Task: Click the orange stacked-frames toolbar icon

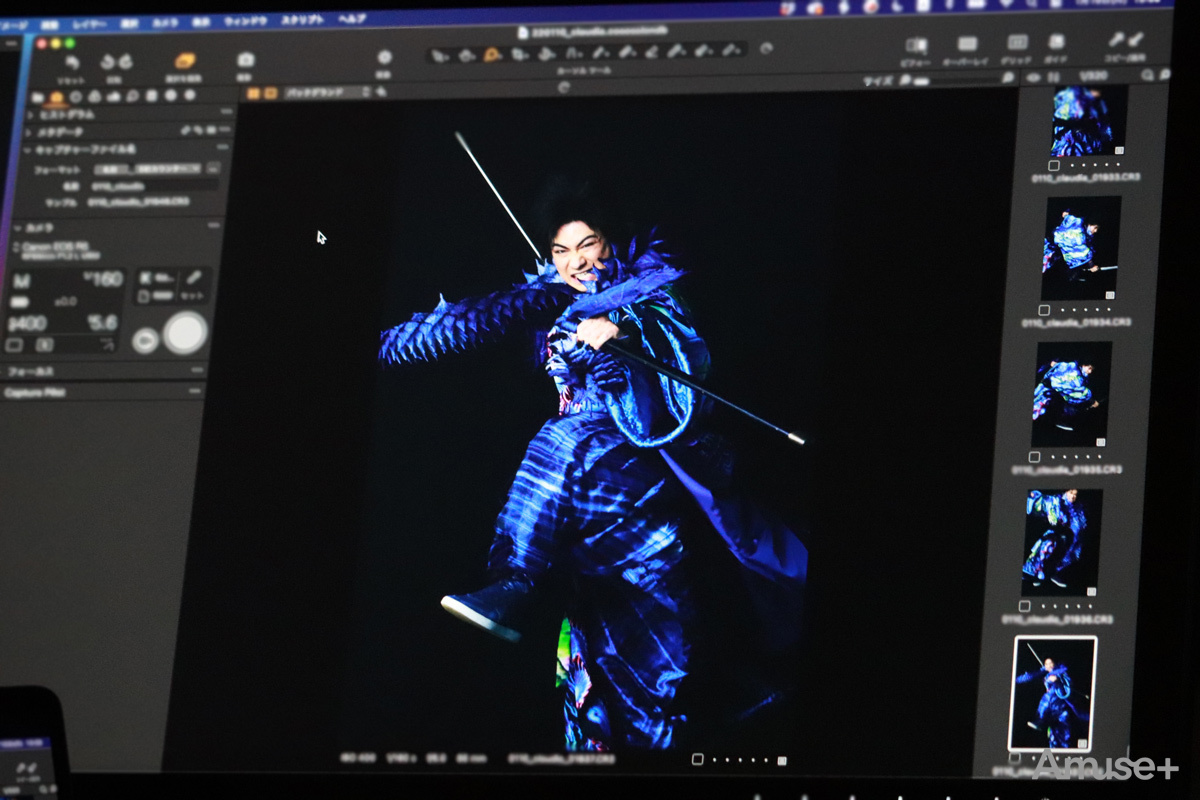Action: [x=184, y=61]
